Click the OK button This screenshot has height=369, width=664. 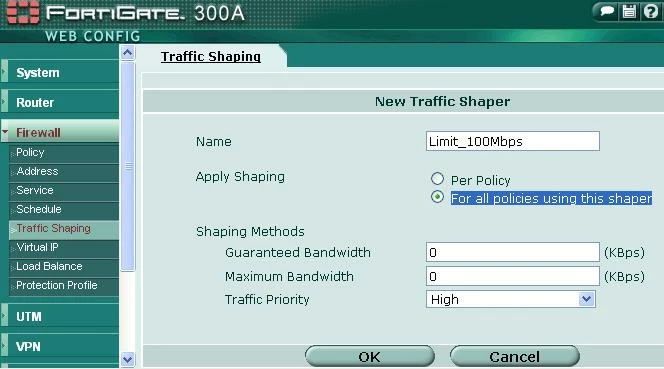click(x=370, y=356)
